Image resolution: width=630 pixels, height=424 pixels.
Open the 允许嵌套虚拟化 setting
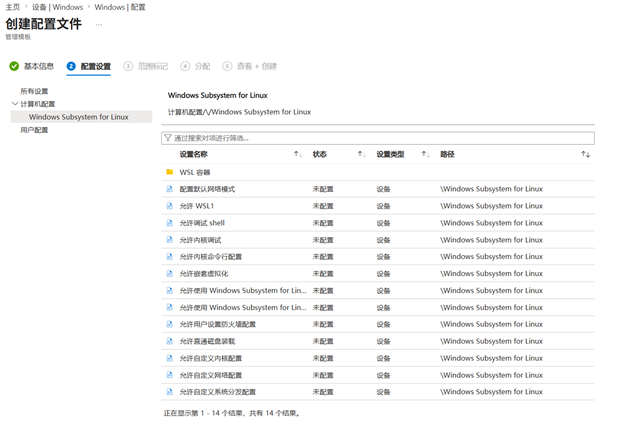(x=204, y=274)
